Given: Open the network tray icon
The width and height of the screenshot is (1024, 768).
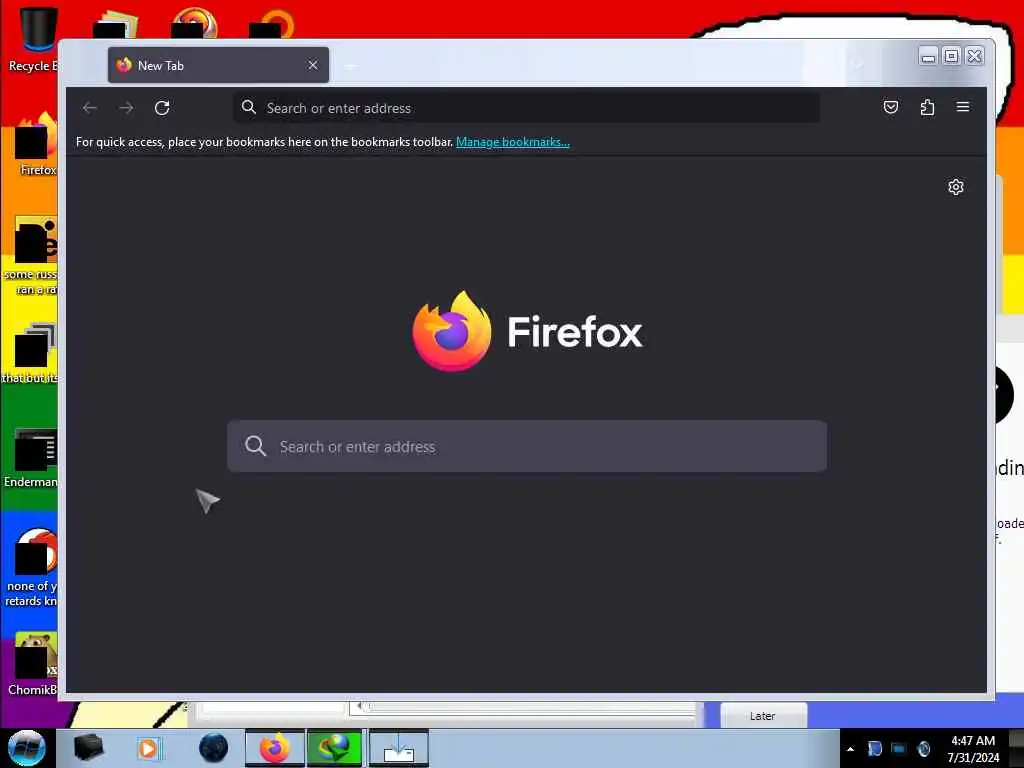Looking at the screenshot, I should tap(899, 748).
